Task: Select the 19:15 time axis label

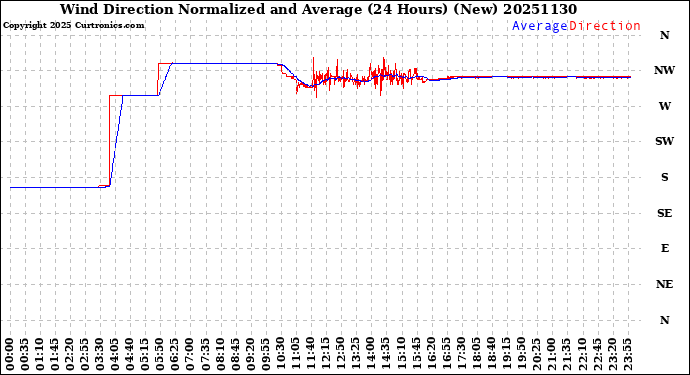Action: click(x=506, y=354)
